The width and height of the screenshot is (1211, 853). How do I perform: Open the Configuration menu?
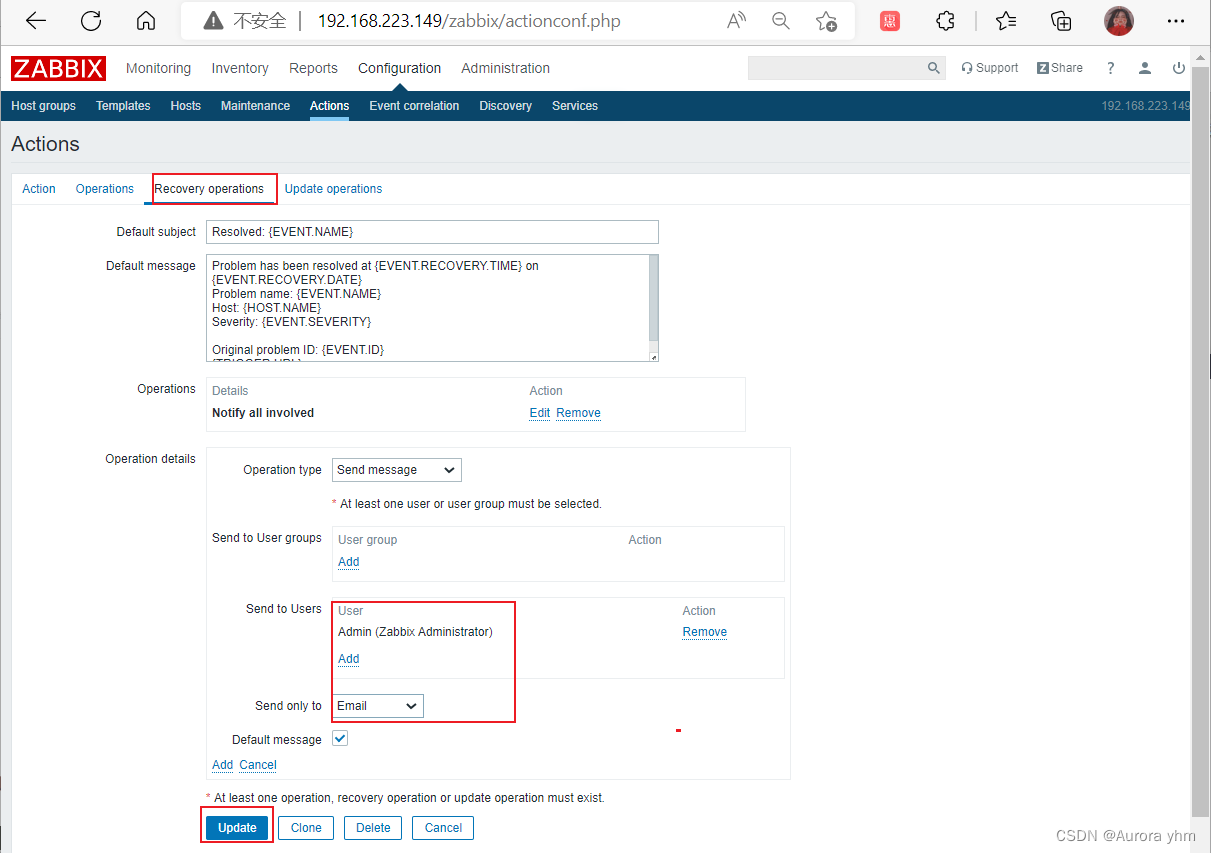(x=399, y=68)
